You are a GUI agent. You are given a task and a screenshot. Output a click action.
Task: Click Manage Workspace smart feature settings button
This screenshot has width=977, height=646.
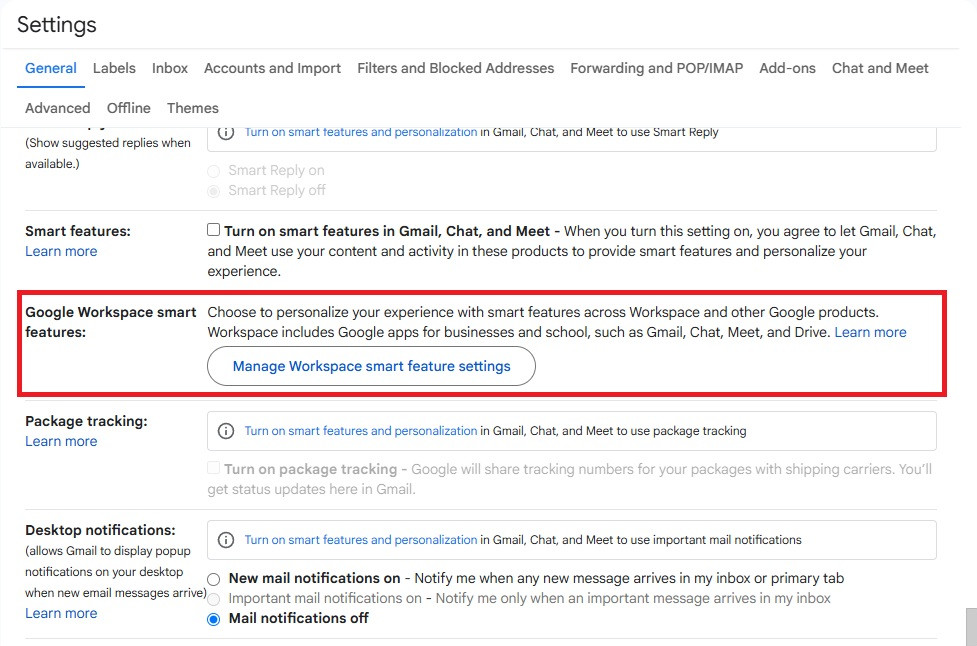pyautogui.click(x=371, y=366)
